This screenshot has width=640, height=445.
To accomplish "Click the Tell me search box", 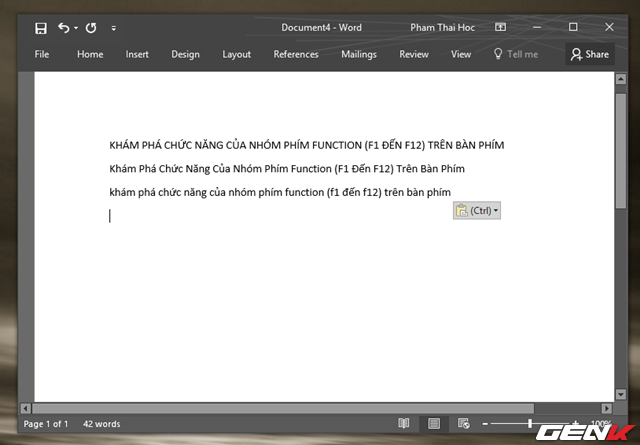I will [516, 54].
